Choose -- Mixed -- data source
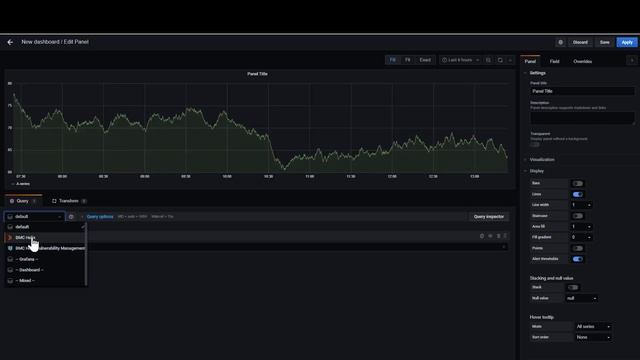The width and height of the screenshot is (640, 360). point(45,280)
